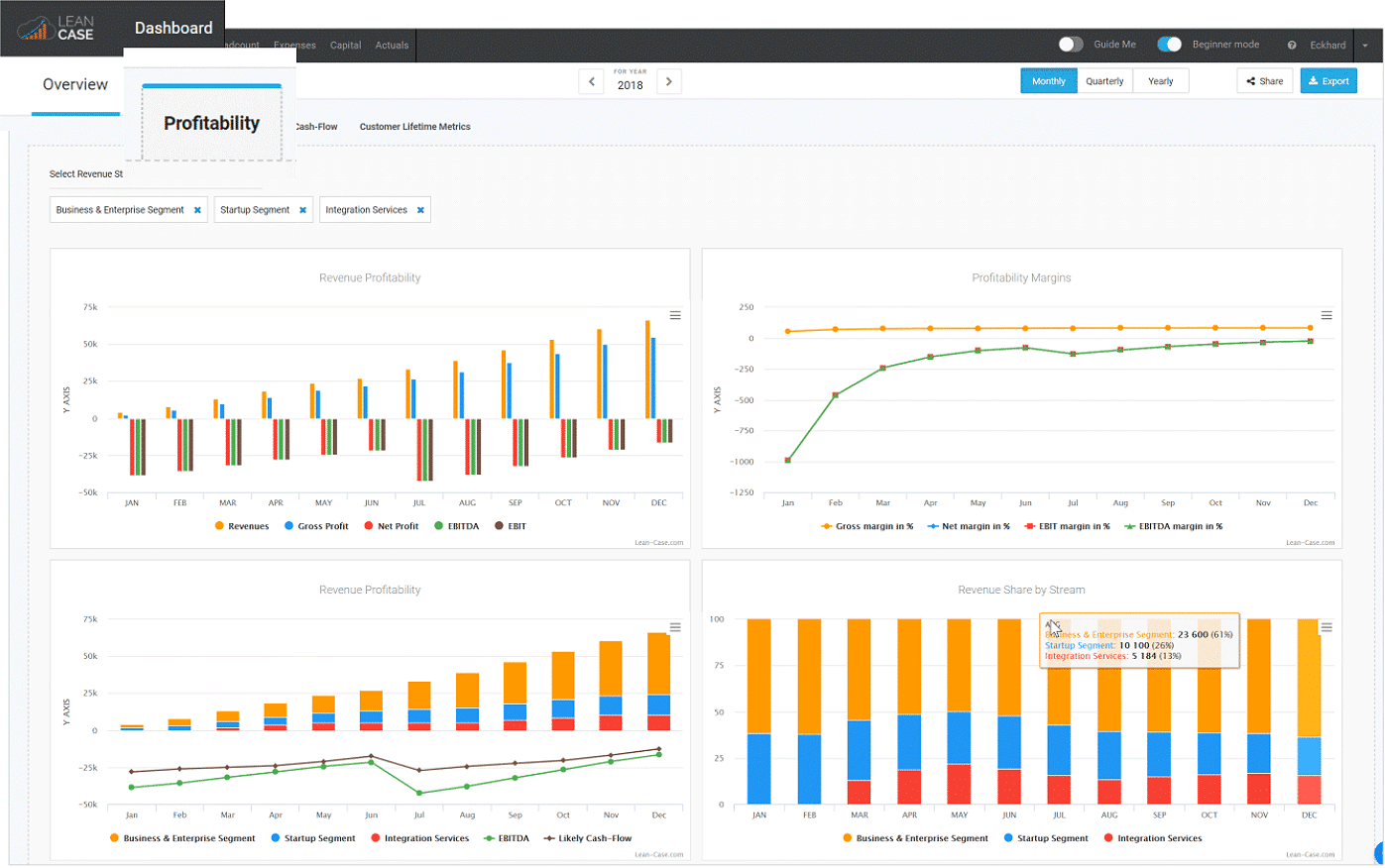The image size is (1385, 868).
Task: Remove the Startup Segment tag
Action: click(302, 210)
